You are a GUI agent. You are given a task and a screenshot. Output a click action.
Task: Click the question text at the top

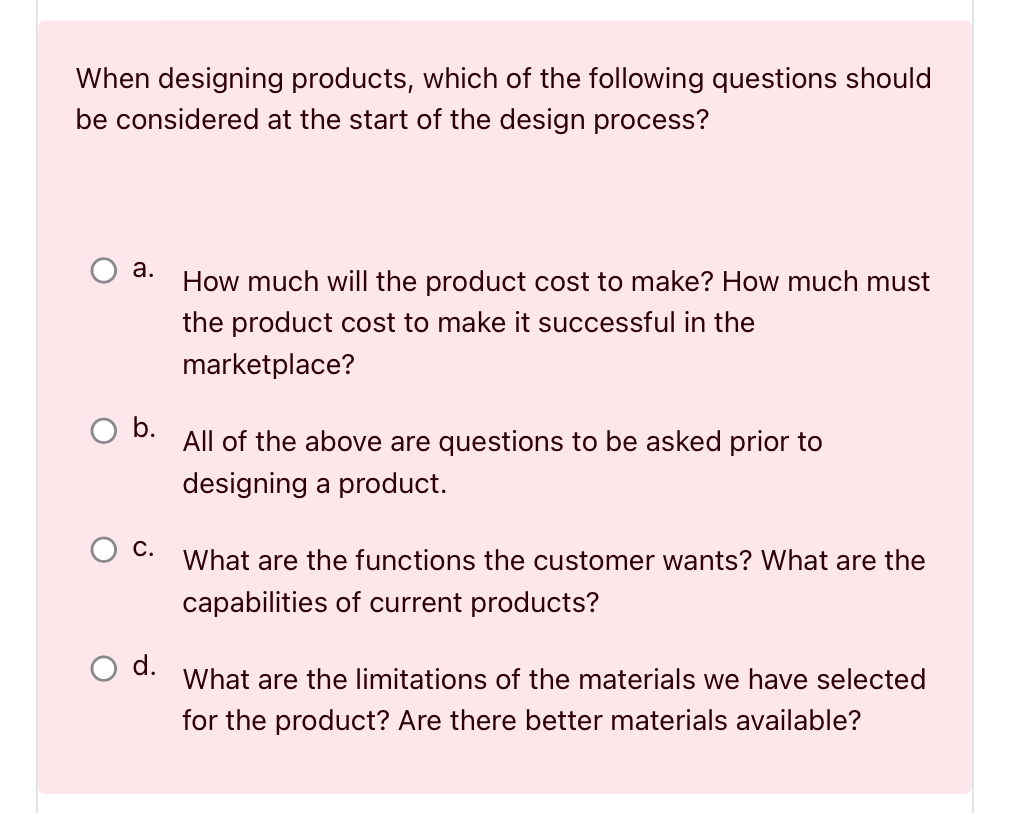503,99
